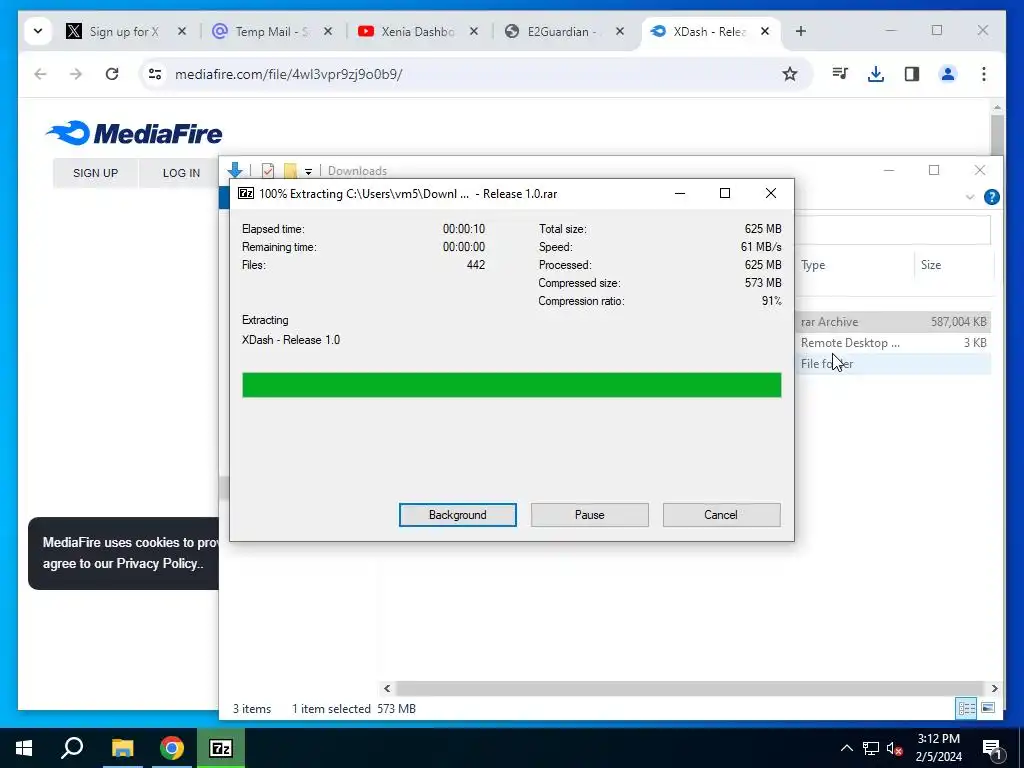The image size is (1024, 768).
Task: Open Chrome media controls icon
Action: click(x=840, y=74)
